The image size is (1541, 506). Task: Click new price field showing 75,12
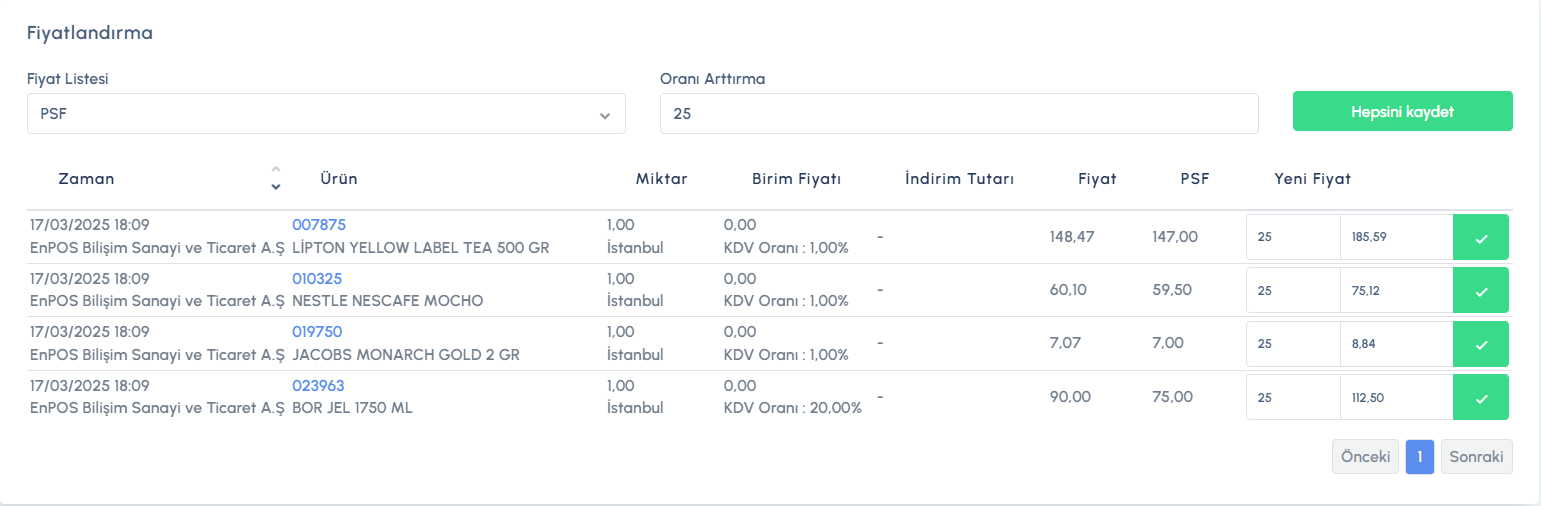[1395, 291]
